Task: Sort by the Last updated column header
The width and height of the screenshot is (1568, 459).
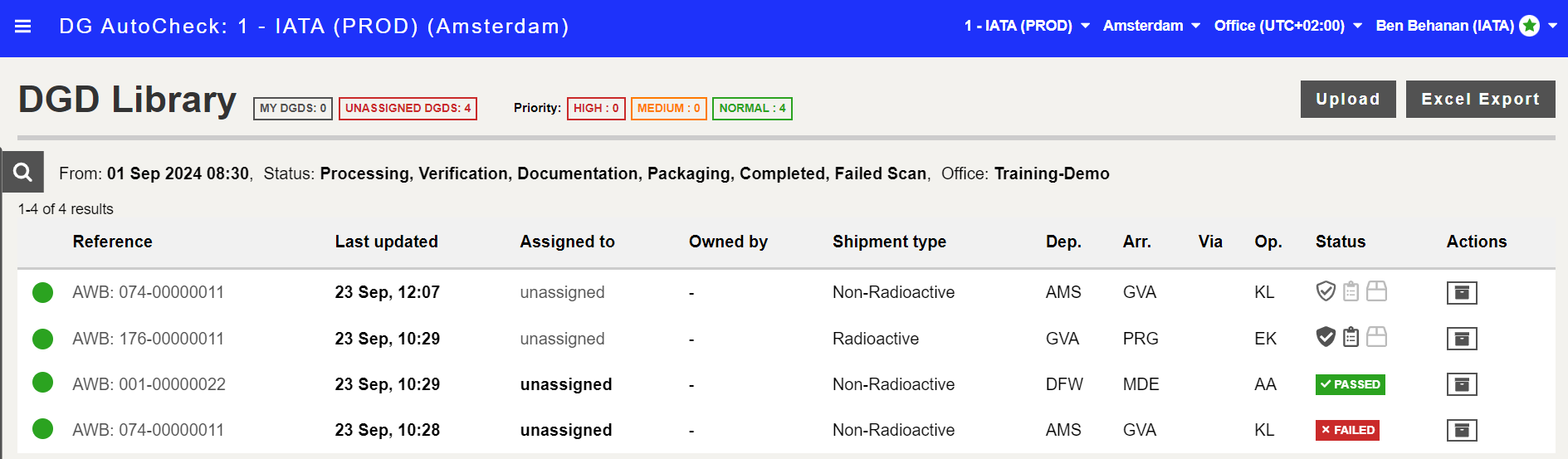Action: point(386,242)
